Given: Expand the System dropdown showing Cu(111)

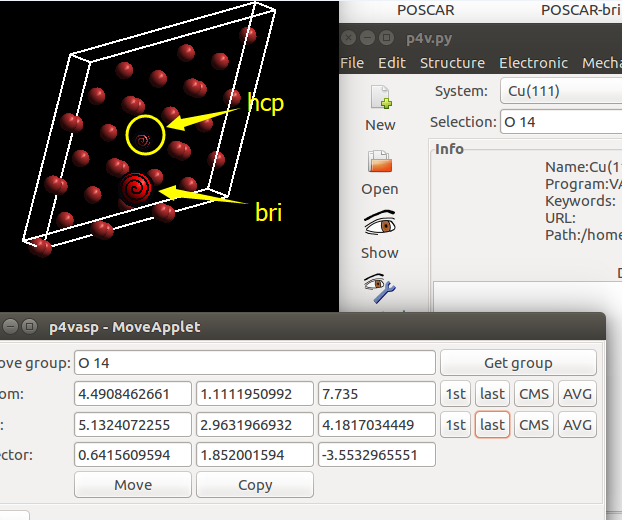Looking at the screenshot, I should click(558, 91).
